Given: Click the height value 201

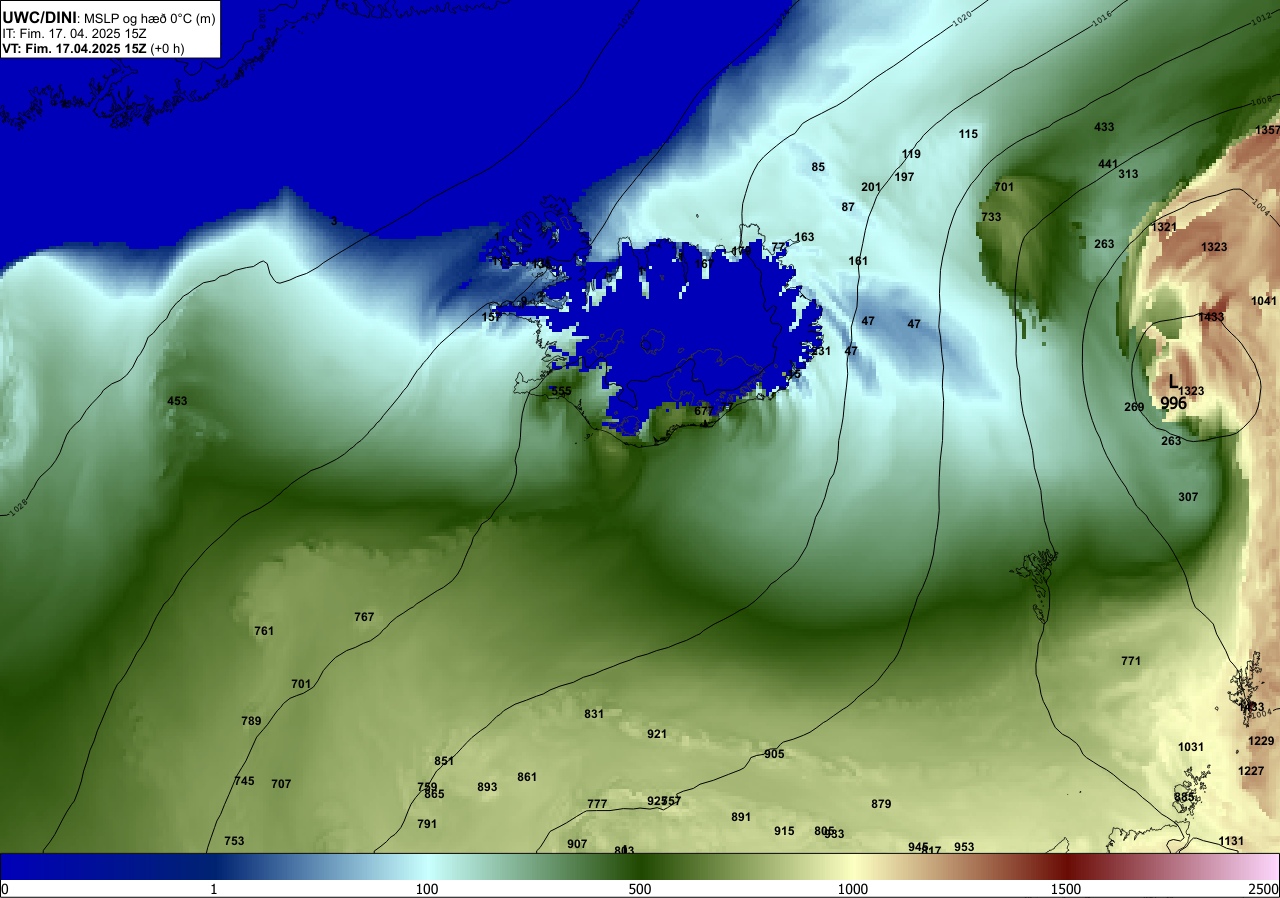Looking at the screenshot, I should point(871,187).
